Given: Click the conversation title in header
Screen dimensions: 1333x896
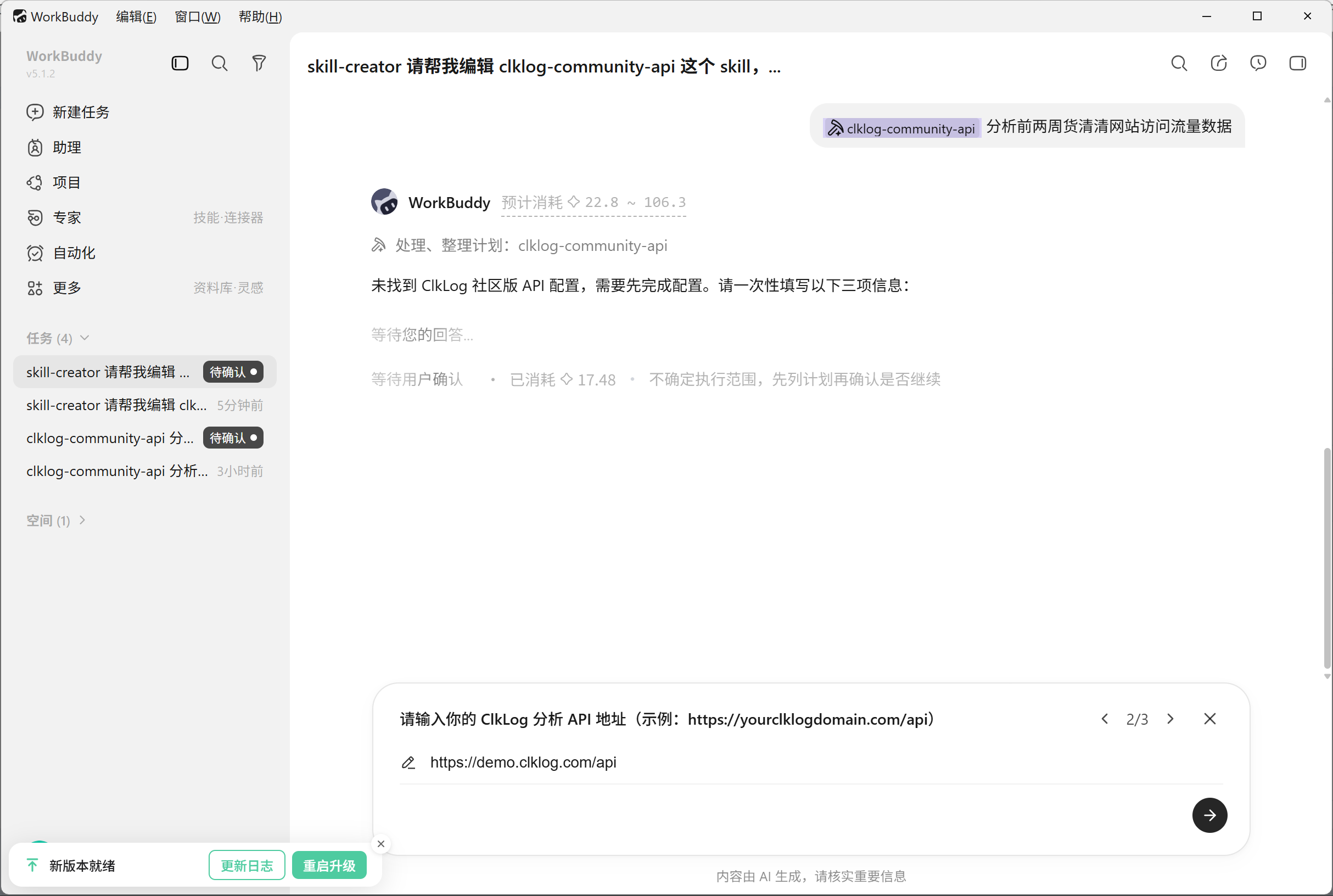Looking at the screenshot, I should tap(544, 66).
